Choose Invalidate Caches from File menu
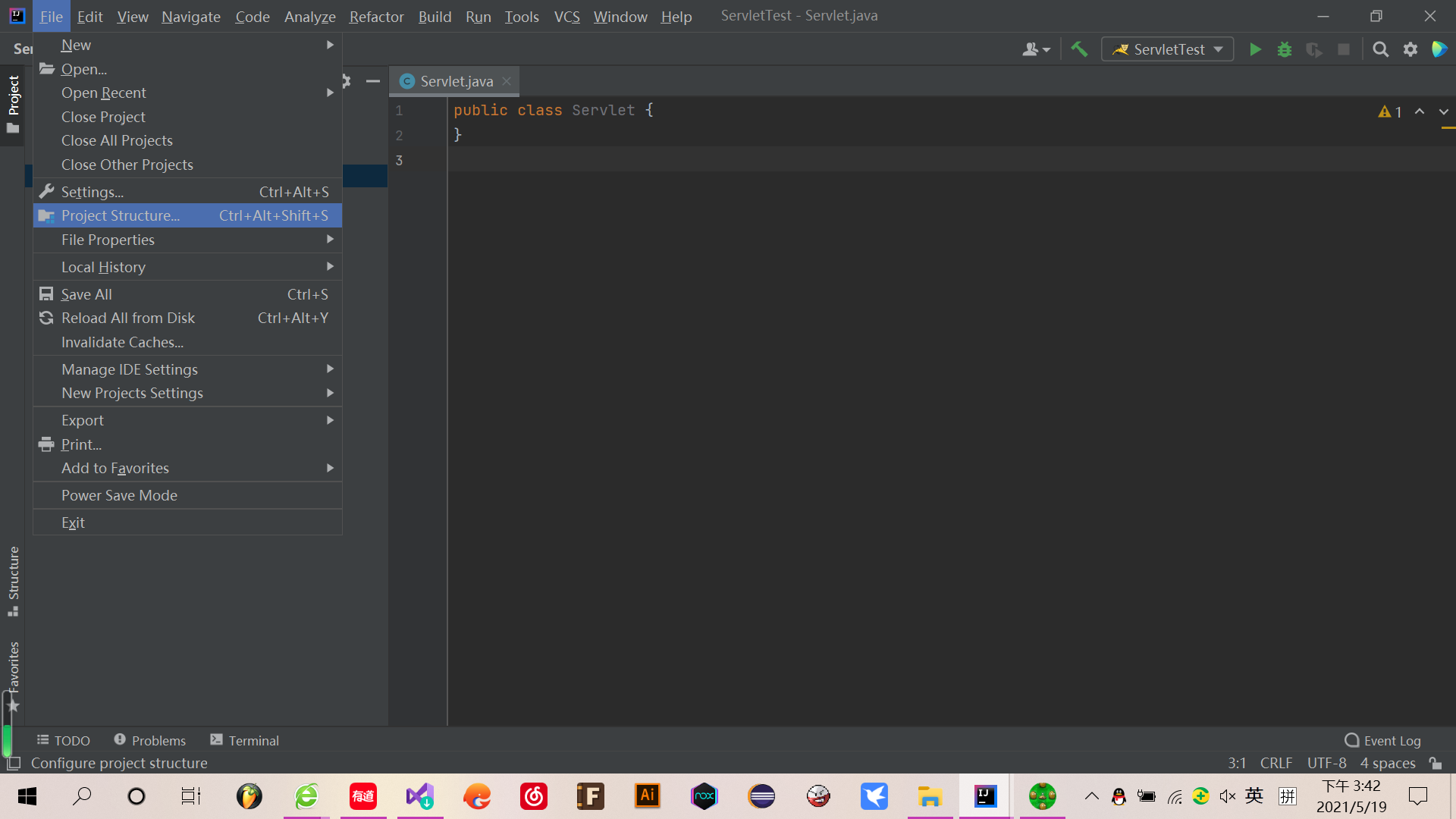 122,342
